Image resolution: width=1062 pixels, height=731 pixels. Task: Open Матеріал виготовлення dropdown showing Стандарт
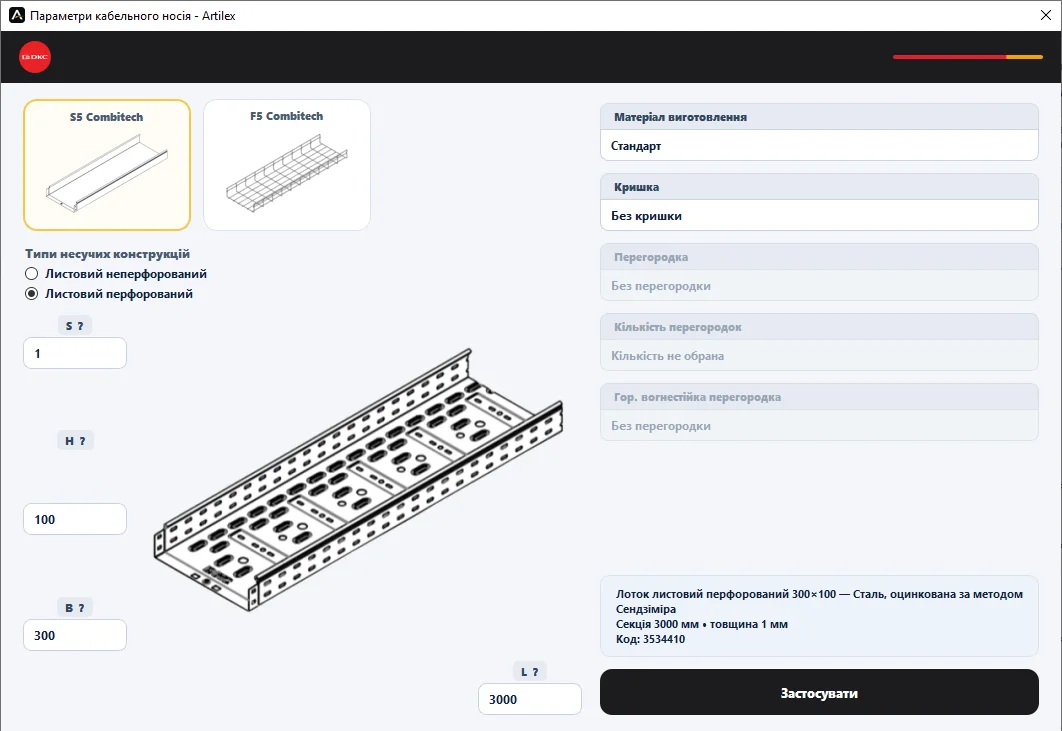click(819, 145)
